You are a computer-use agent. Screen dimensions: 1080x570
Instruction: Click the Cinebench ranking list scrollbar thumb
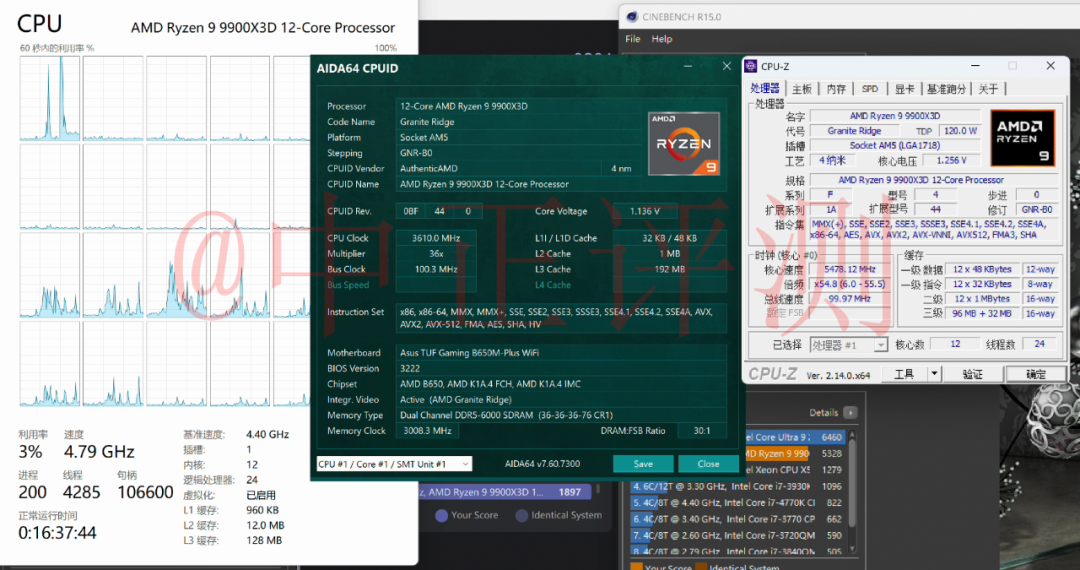coord(853,482)
